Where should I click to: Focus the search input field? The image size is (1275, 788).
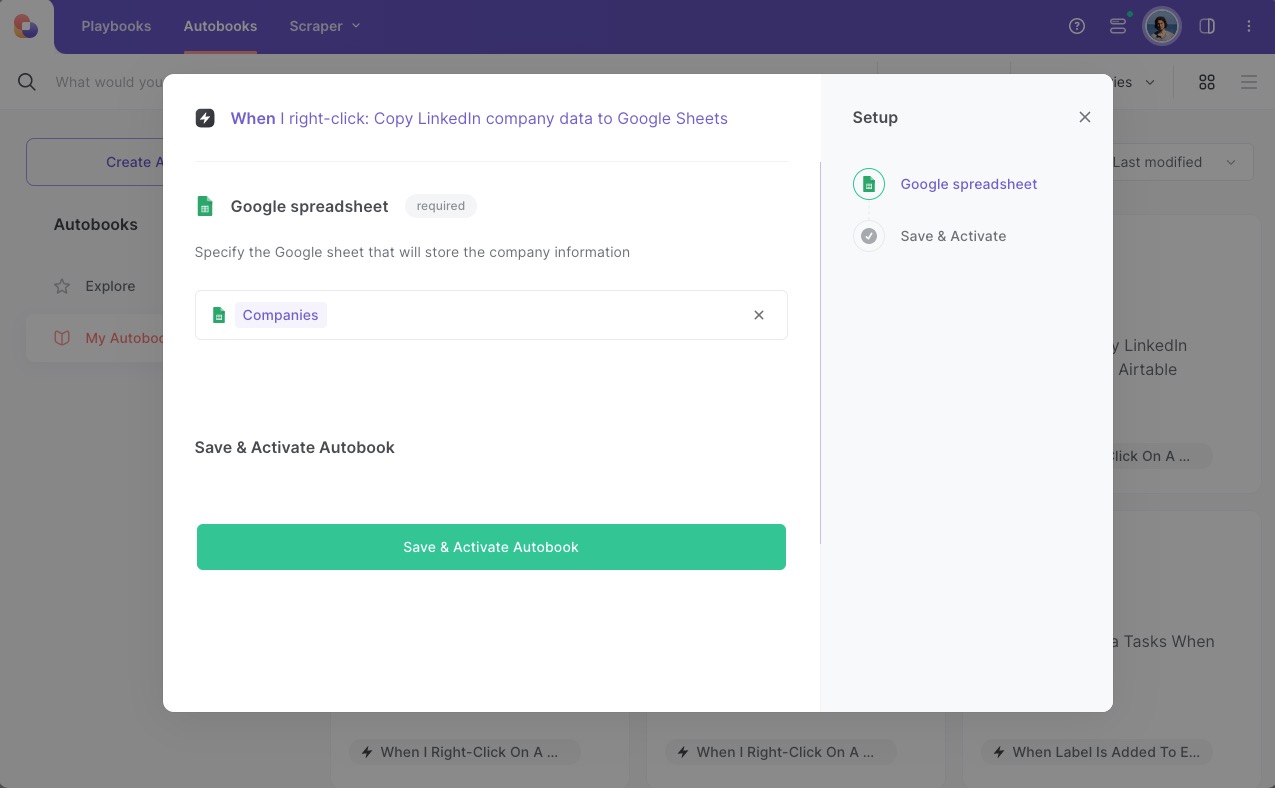108,82
